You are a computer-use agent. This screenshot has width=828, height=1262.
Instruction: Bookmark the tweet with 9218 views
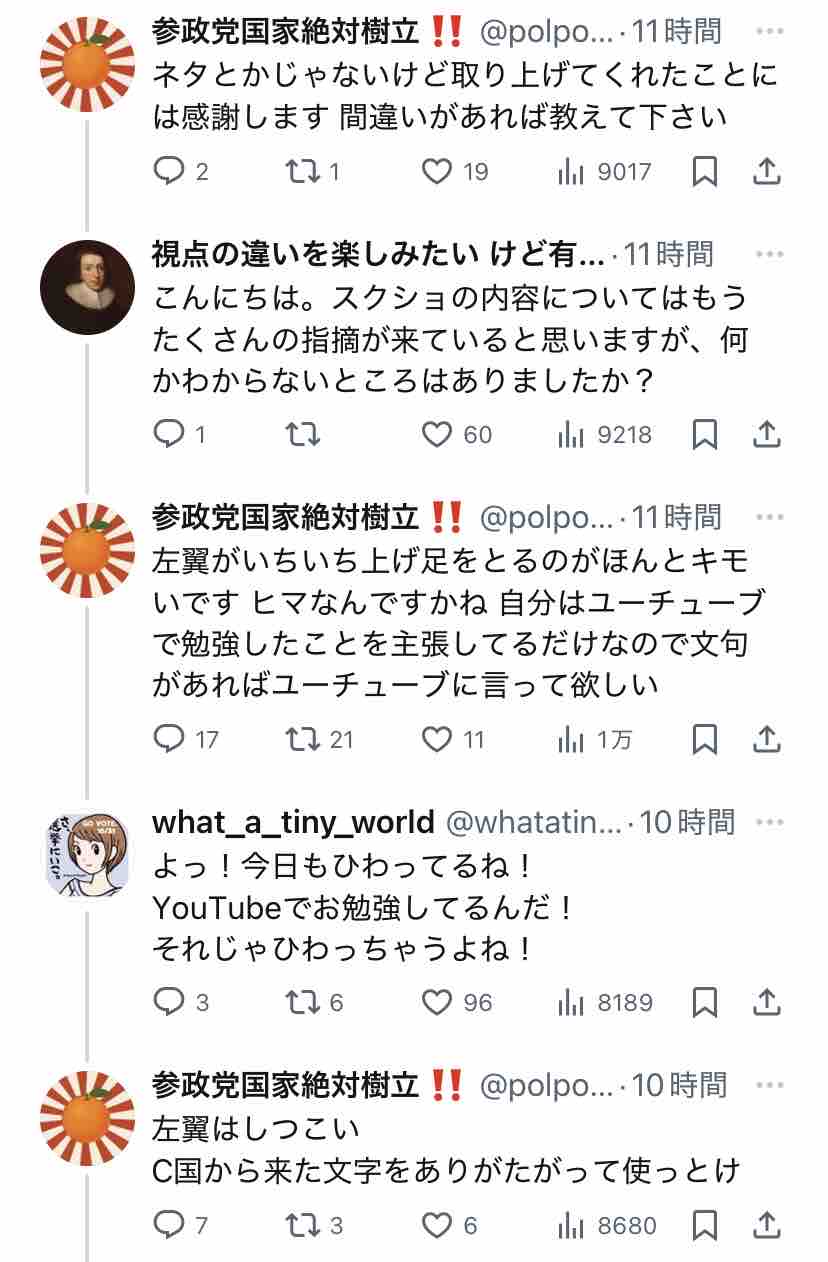[705, 435]
